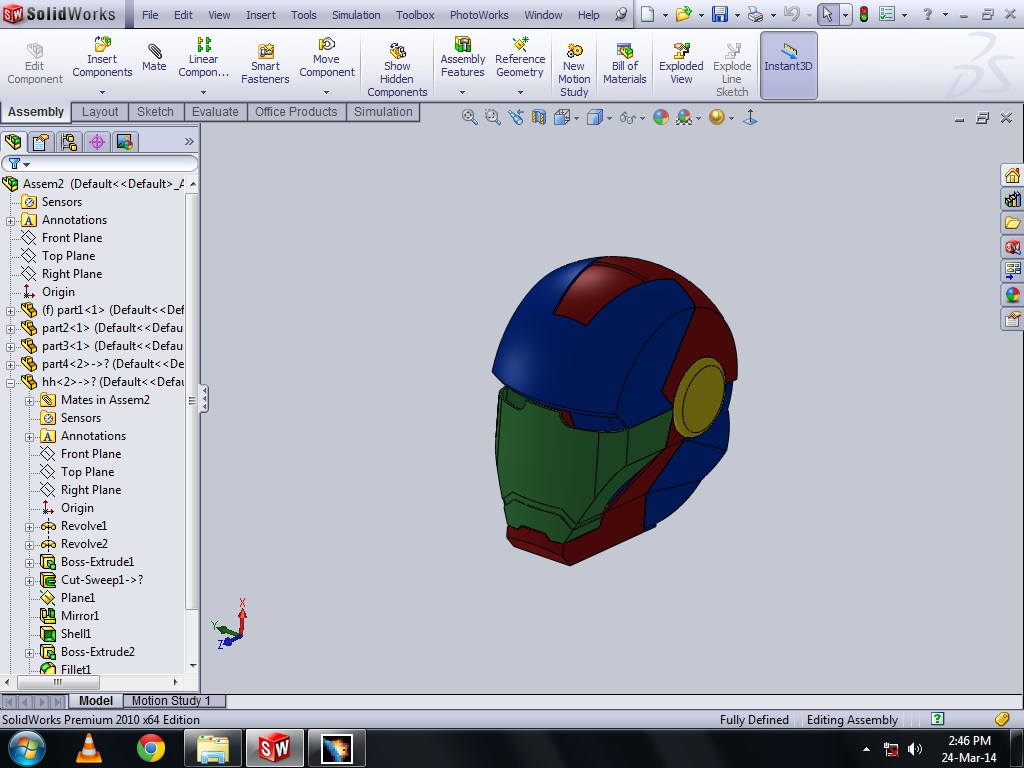Click the Edit Component tool
This screenshot has width=1024, height=768.
point(35,64)
